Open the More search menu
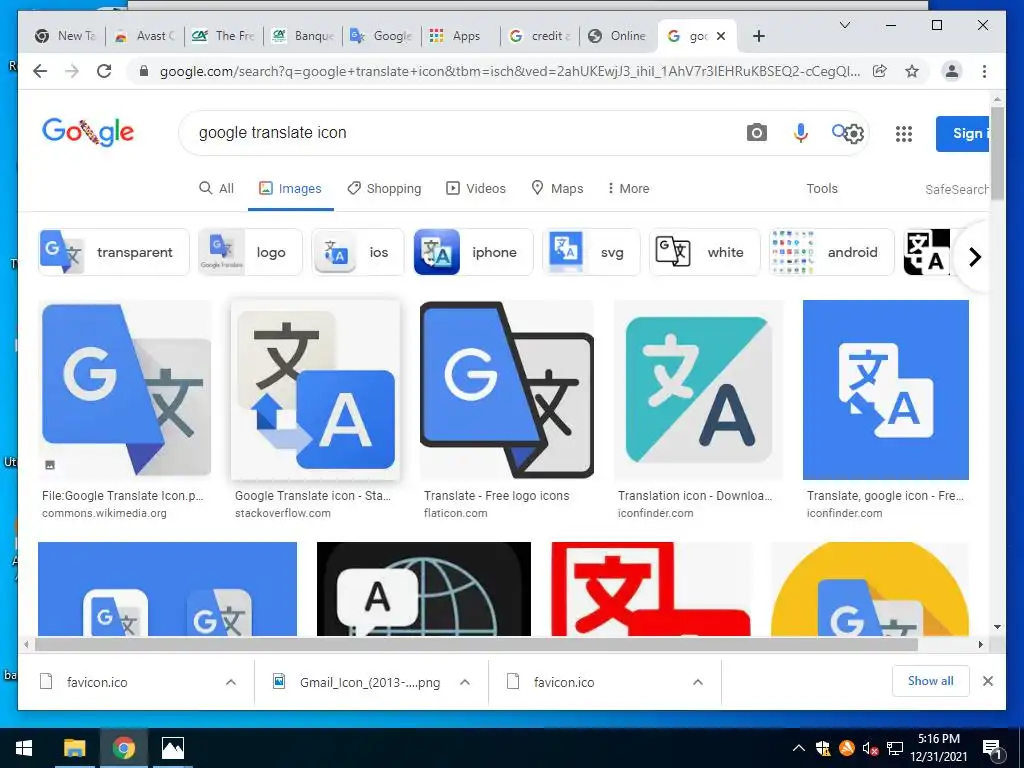Viewport: 1024px width, 768px height. tap(628, 188)
